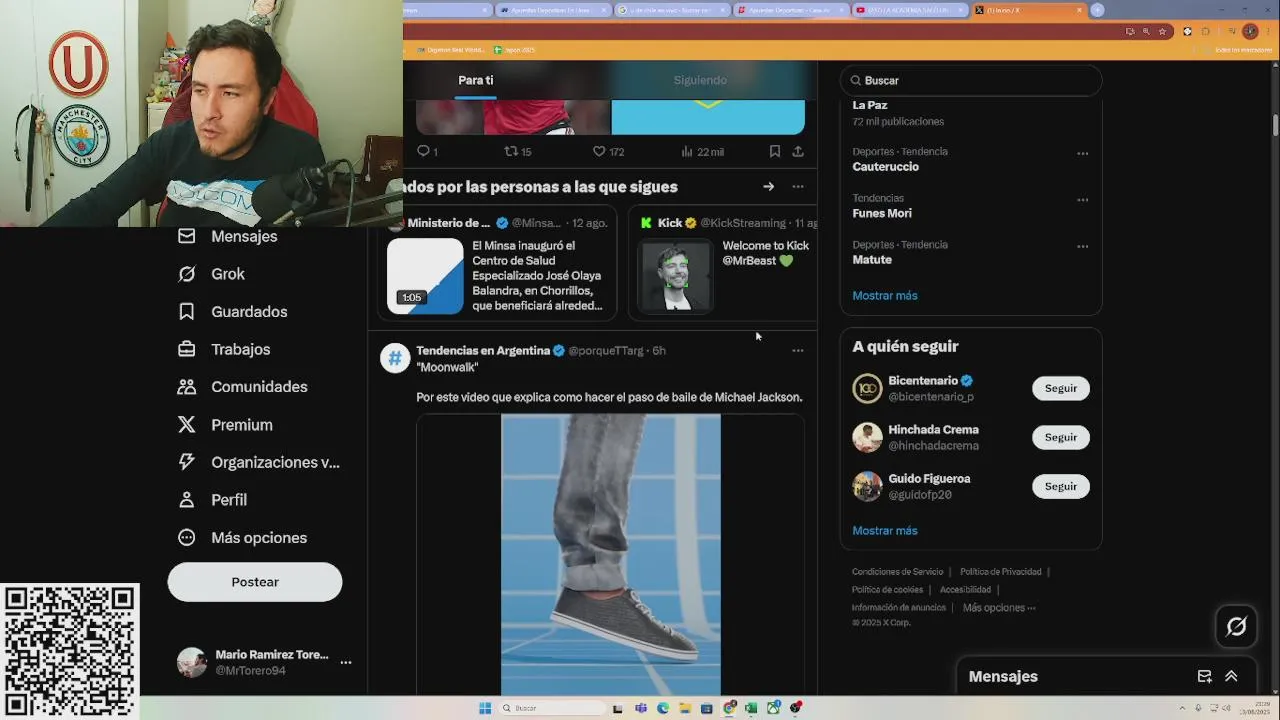This screenshot has width=1280, height=720.
Task: Open Condiciones de Servicio link
Action: pyautogui.click(x=897, y=572)
